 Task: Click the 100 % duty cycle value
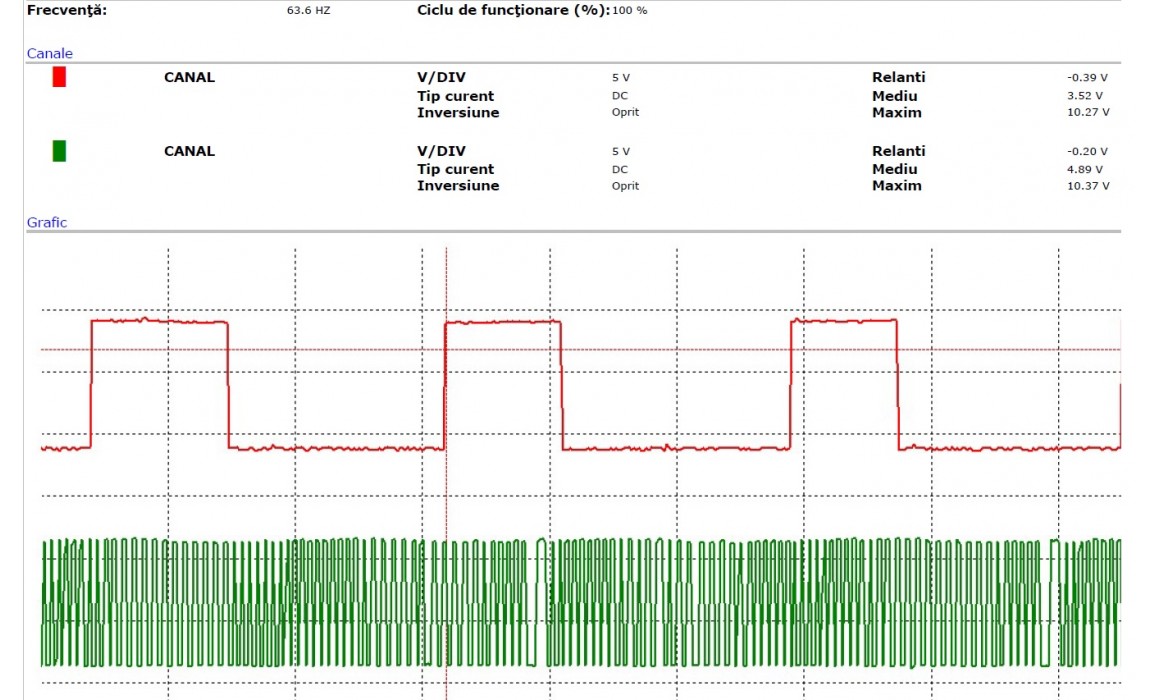[629, 11]
